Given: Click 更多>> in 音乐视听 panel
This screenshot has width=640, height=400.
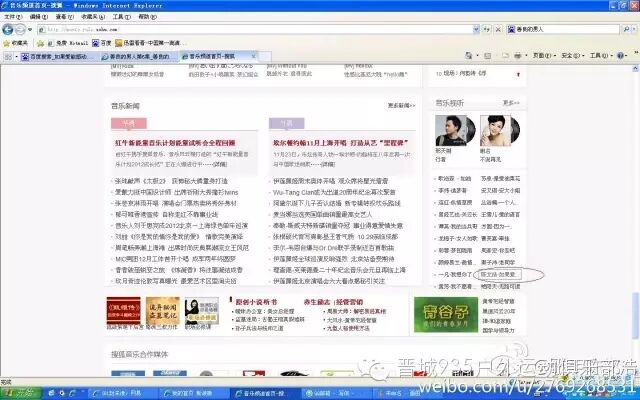Looking at the screenshot, I should click(511, 103).
